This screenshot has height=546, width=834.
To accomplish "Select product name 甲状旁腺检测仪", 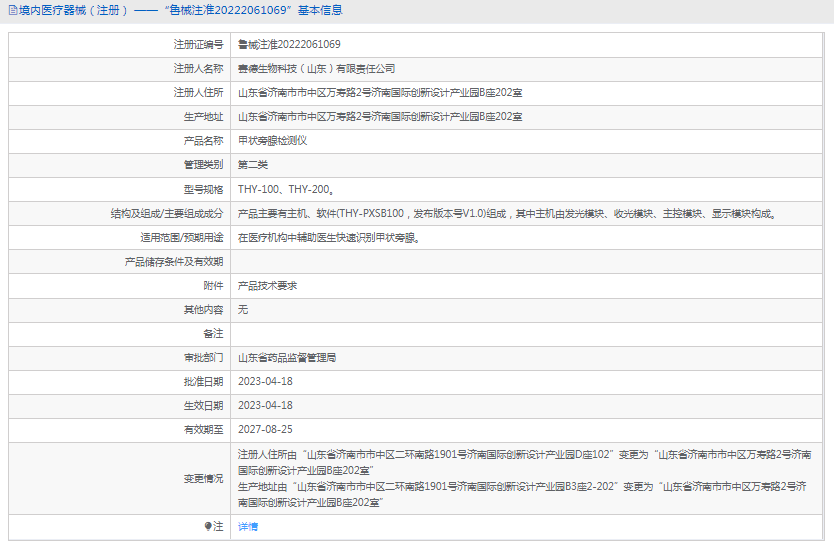I will (272, 141).
